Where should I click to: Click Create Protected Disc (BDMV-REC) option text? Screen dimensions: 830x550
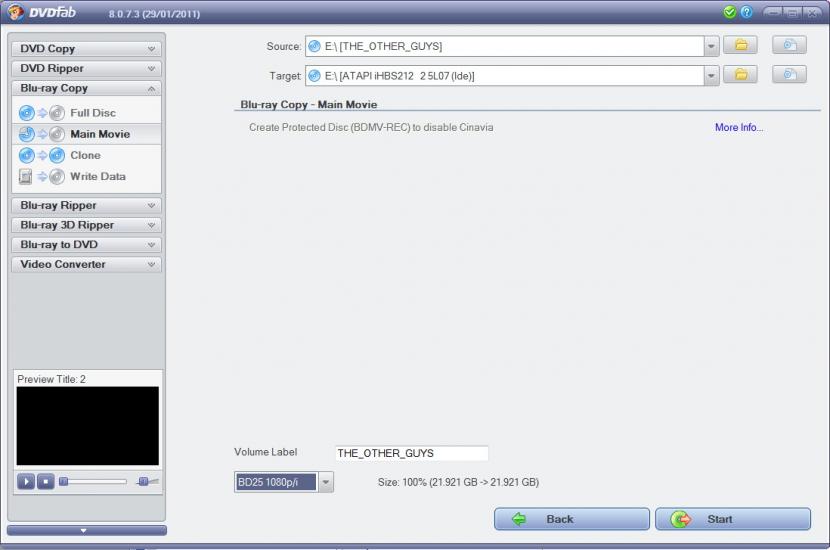tap(371, 128)
